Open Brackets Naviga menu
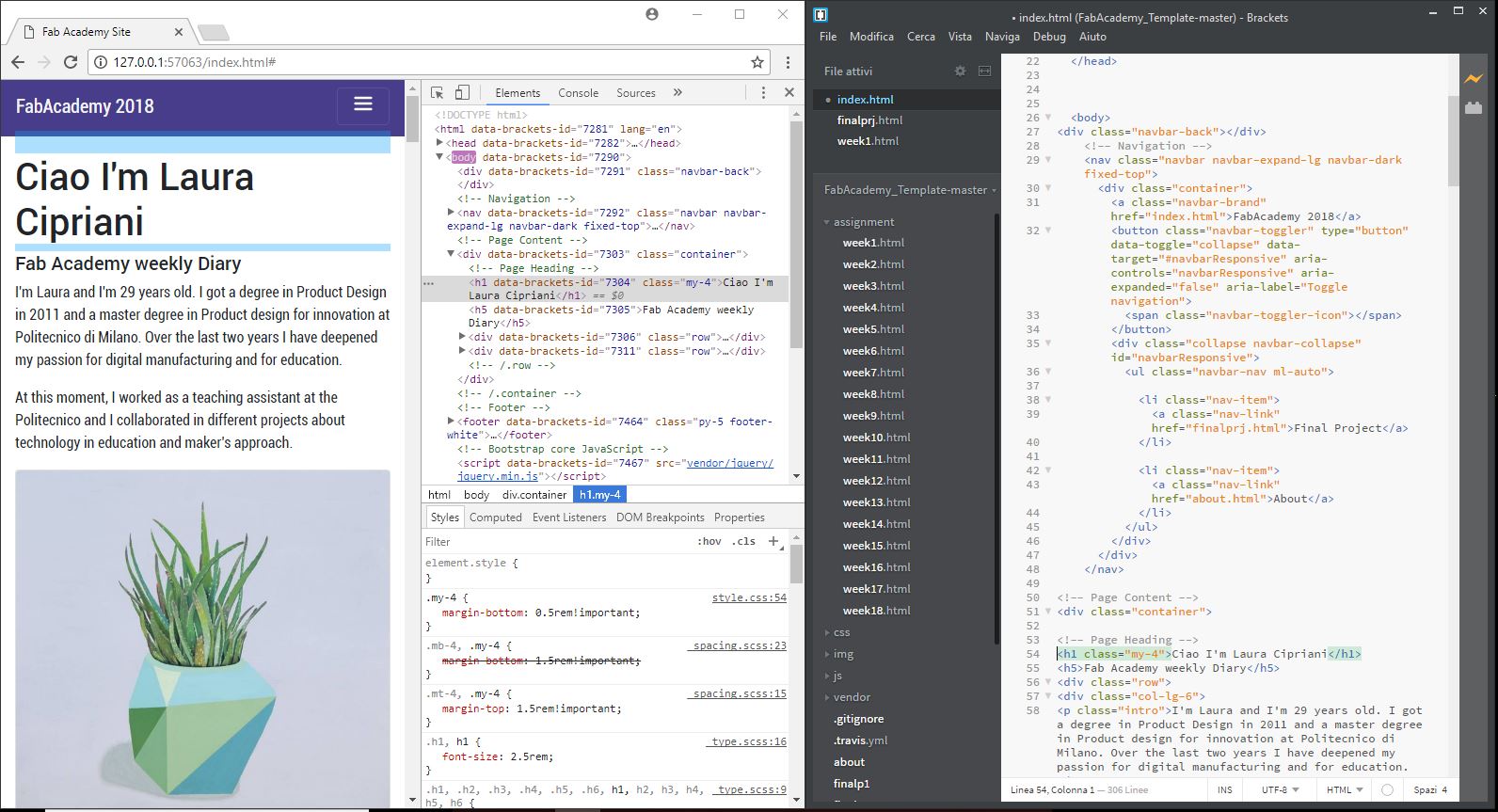1498x812 pixels. point(1002,37)
